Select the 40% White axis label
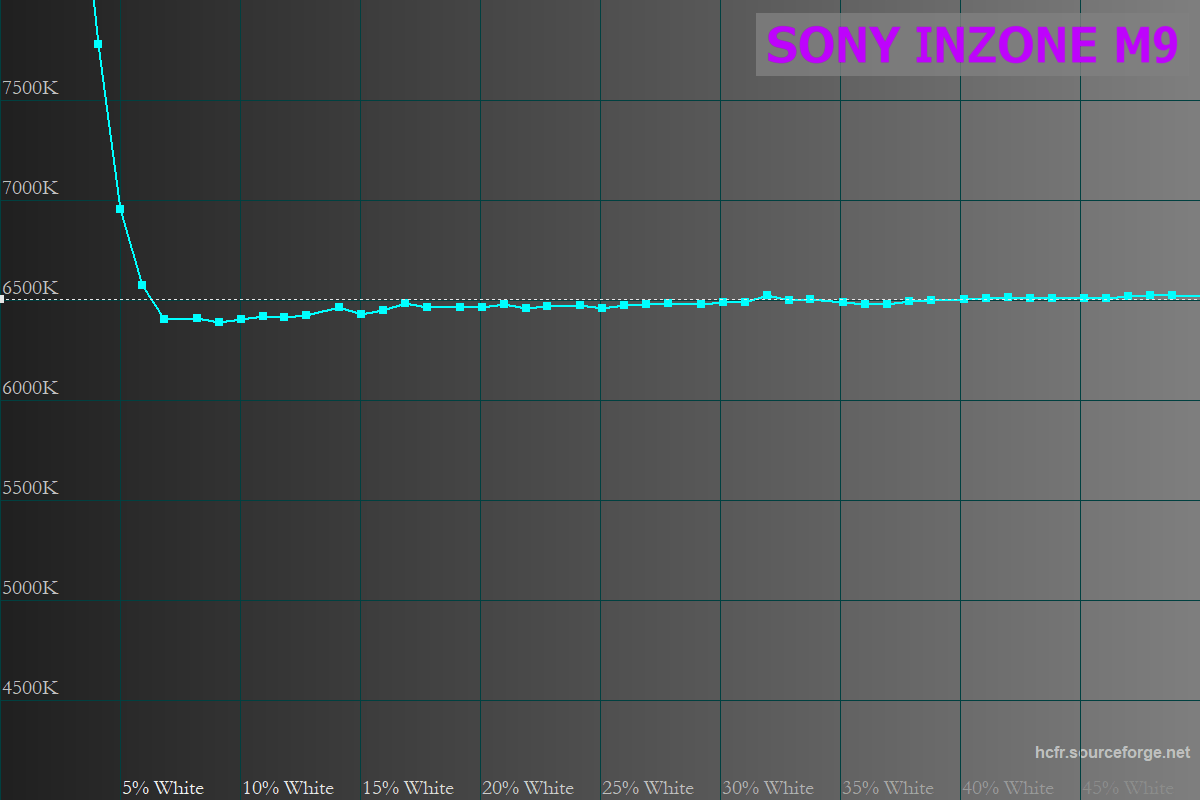This screenshot has height=800, width=1200. coord(1008,788)
